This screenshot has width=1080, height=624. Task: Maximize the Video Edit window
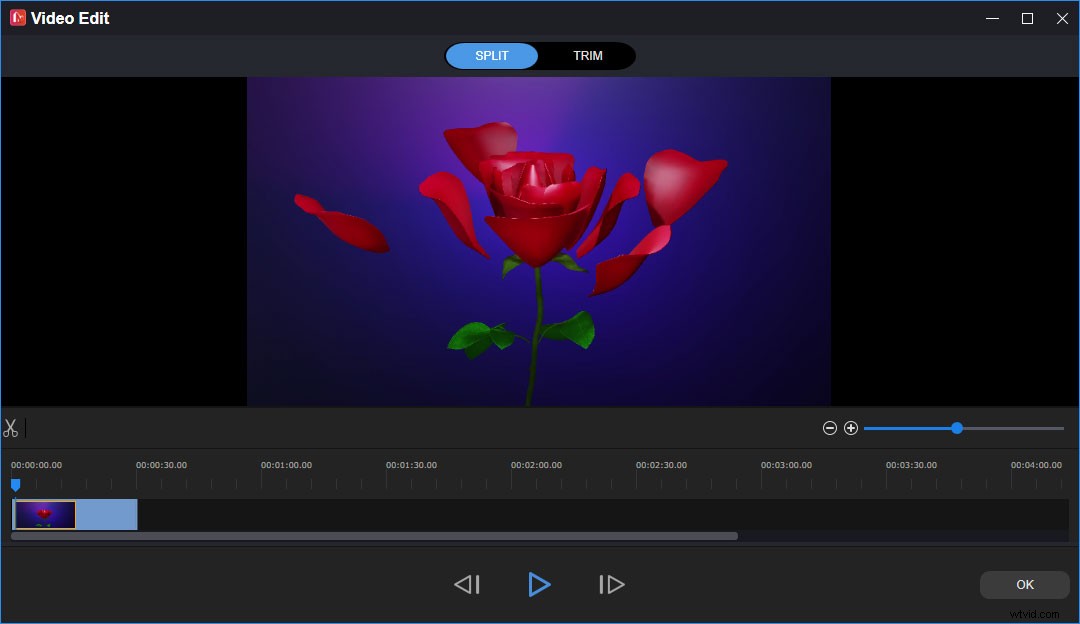[1026, 18]
